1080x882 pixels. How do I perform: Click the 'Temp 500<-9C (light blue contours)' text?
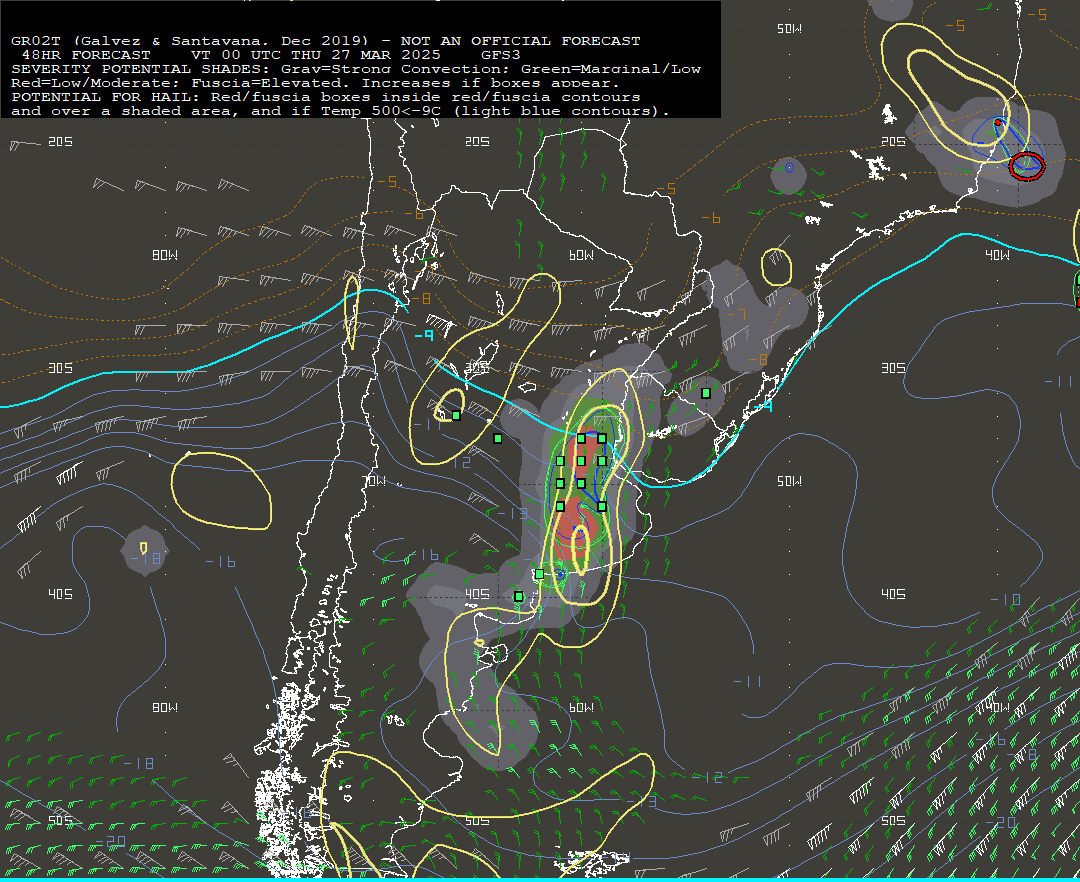495,111
